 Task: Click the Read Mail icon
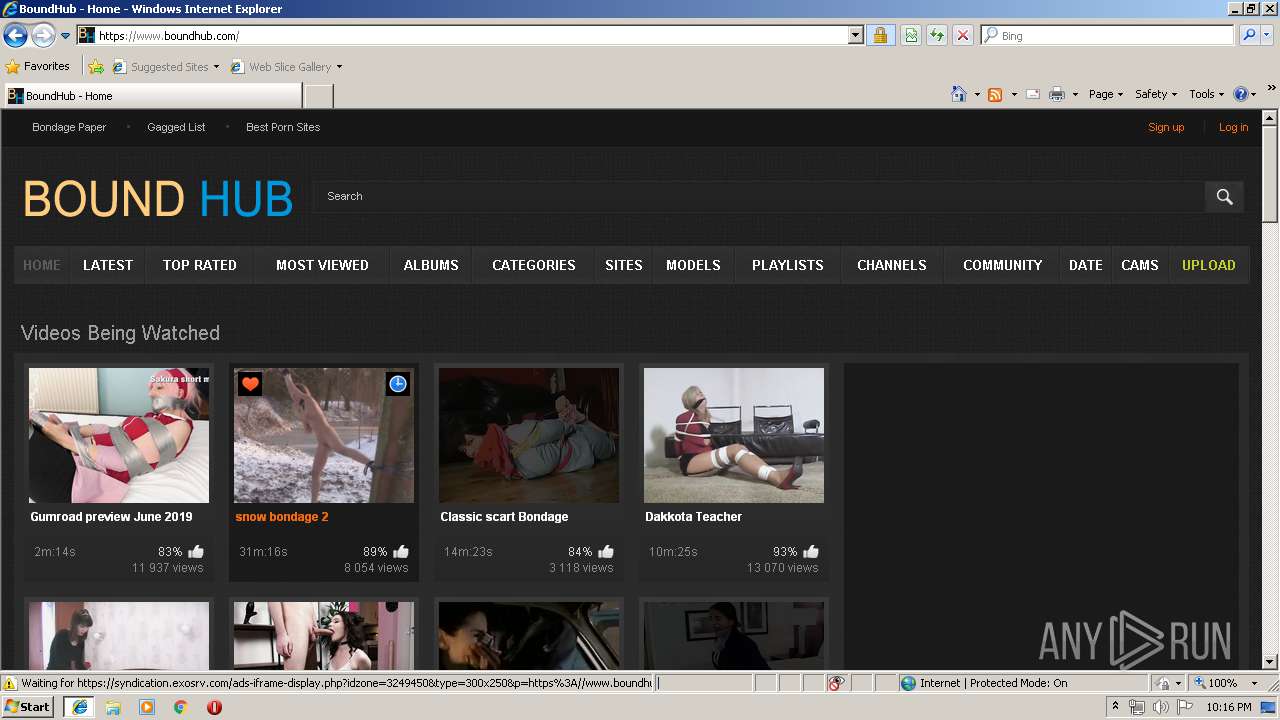pyautogui.click(x=1033, y=94)
